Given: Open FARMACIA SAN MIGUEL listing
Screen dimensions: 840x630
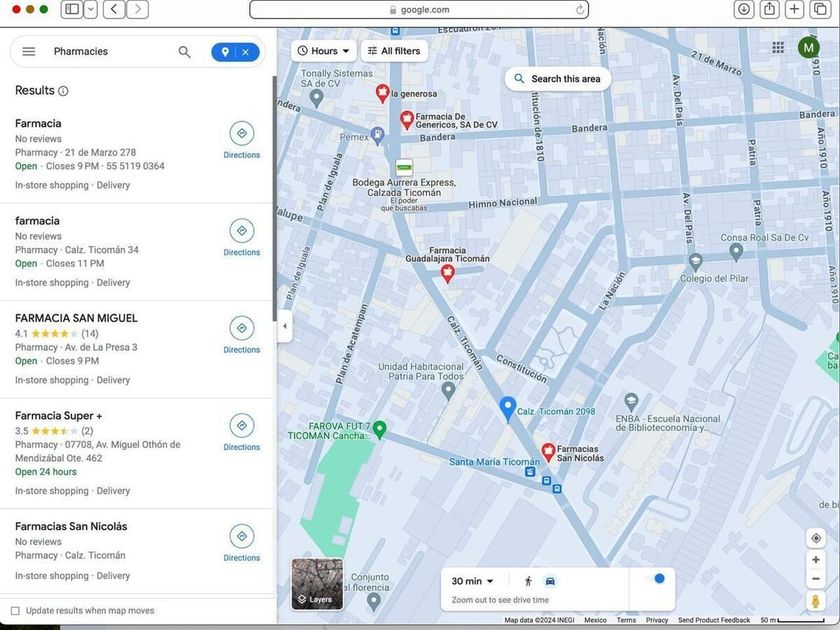Looking at the screenshot, I should coord(76,318).
